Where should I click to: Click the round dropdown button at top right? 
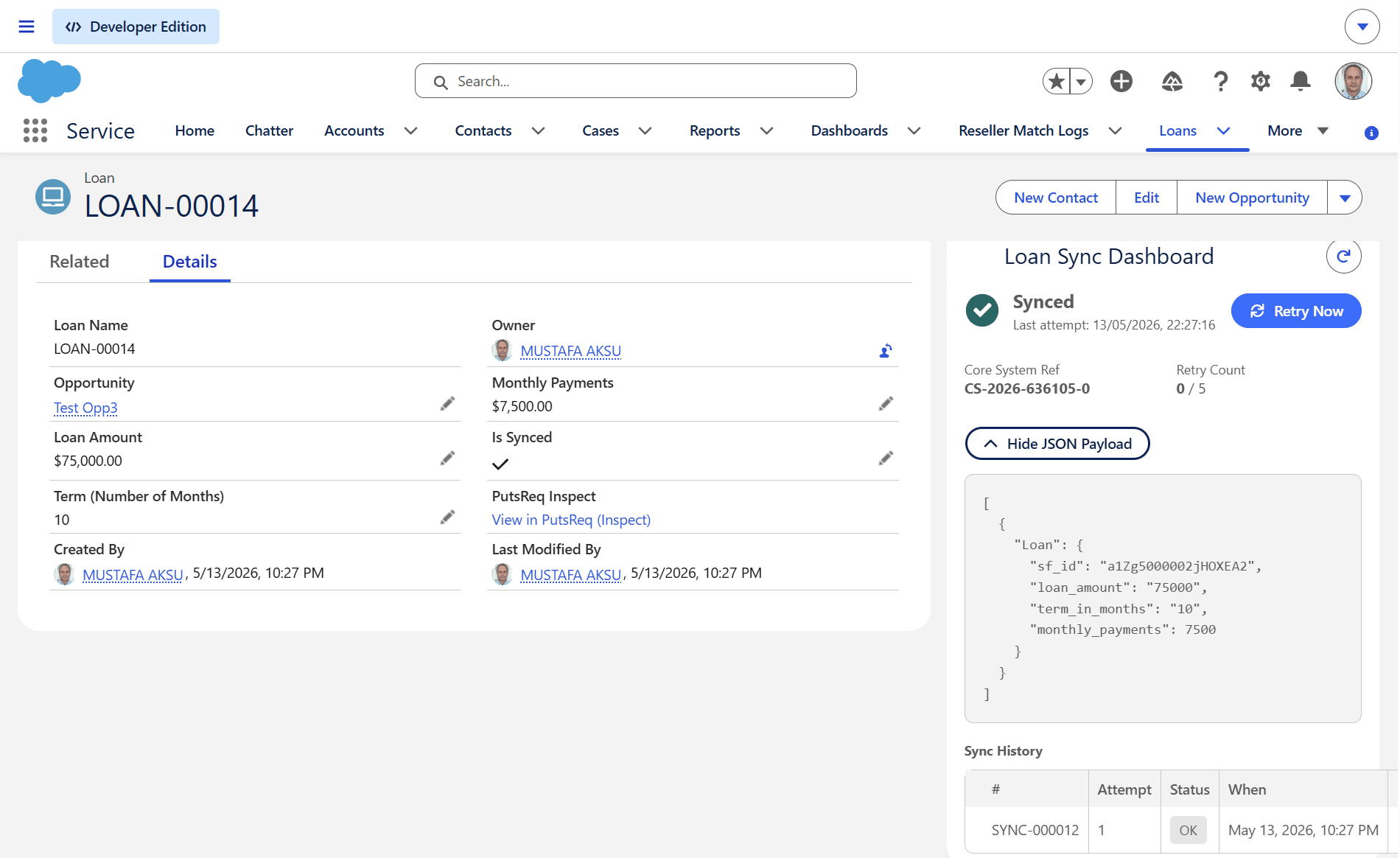click(x=1362, y=27)
